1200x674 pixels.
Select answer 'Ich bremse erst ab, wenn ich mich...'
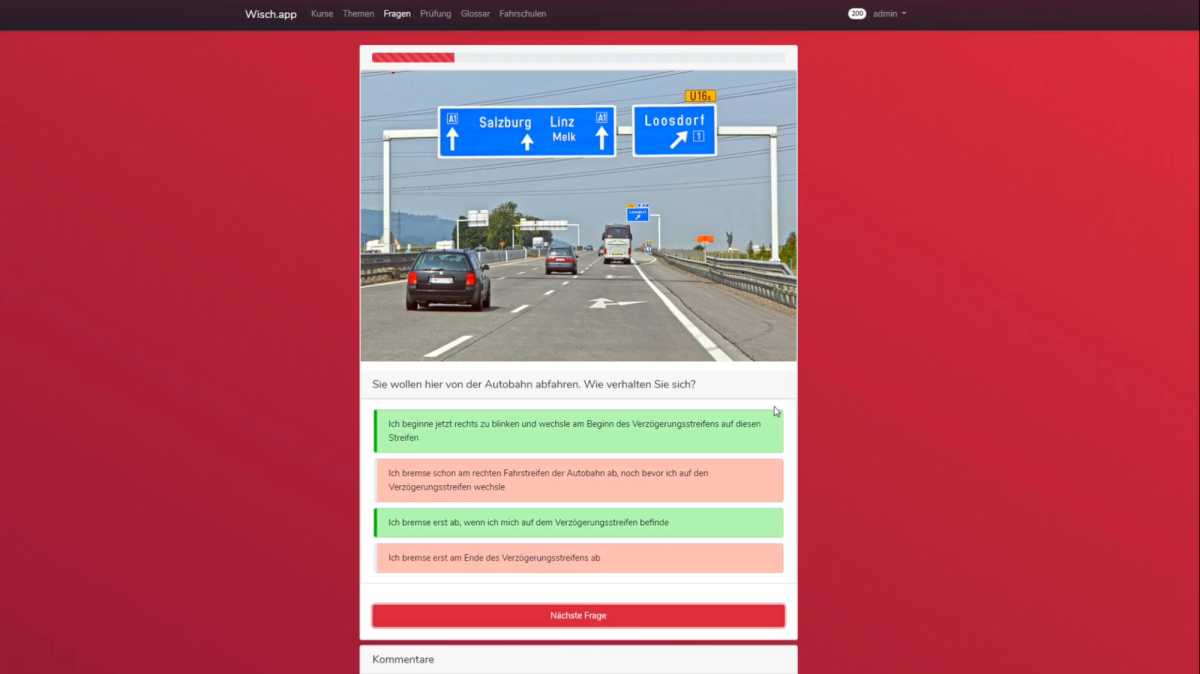[x=579, y=522]
